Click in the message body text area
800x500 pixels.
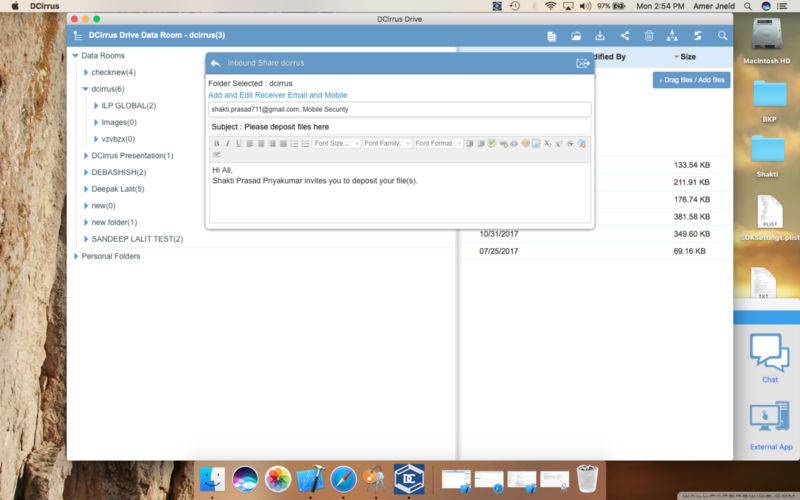(x=399, y=192)
